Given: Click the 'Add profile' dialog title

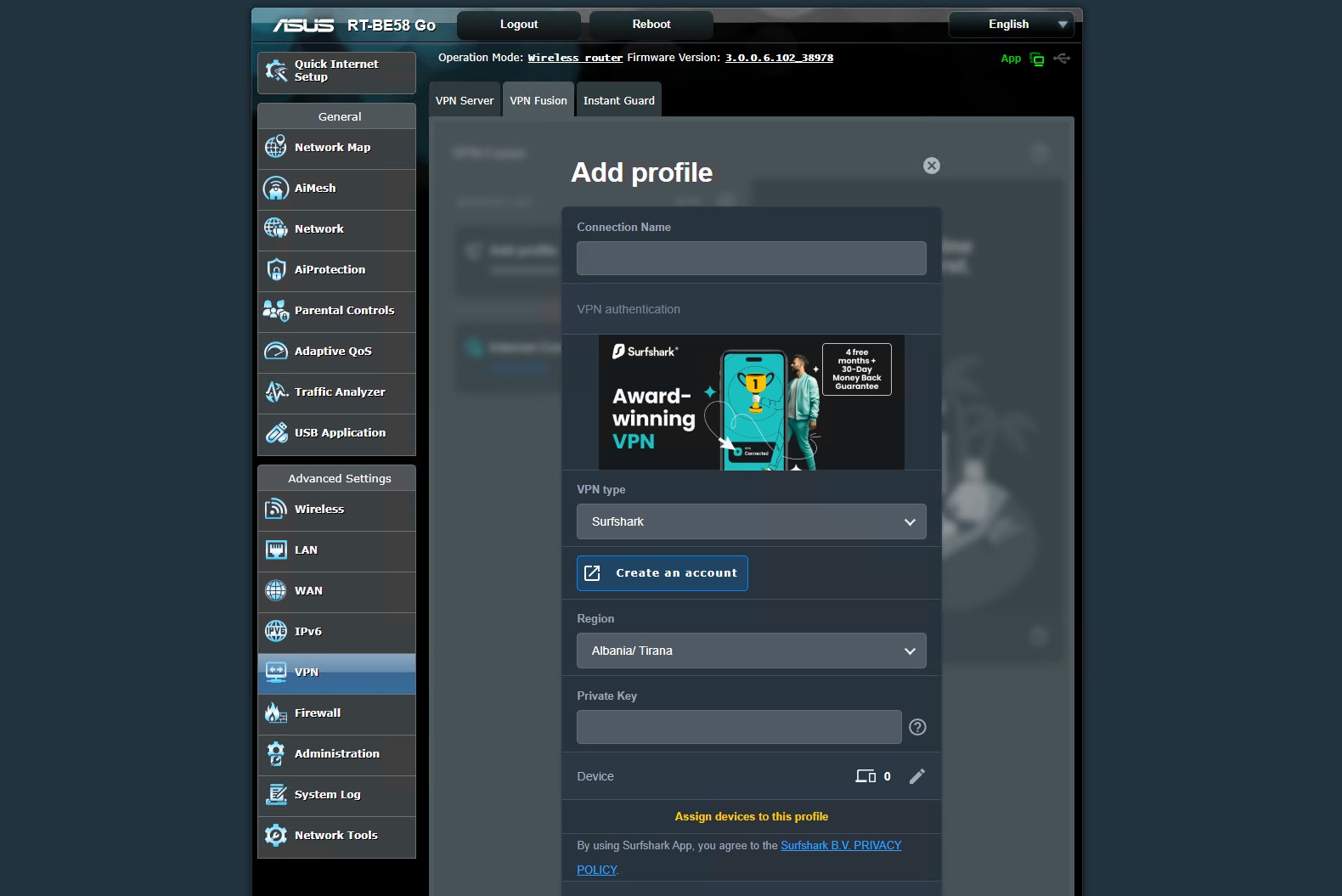Looking at the screenshot, I should [x=642, y=172].
